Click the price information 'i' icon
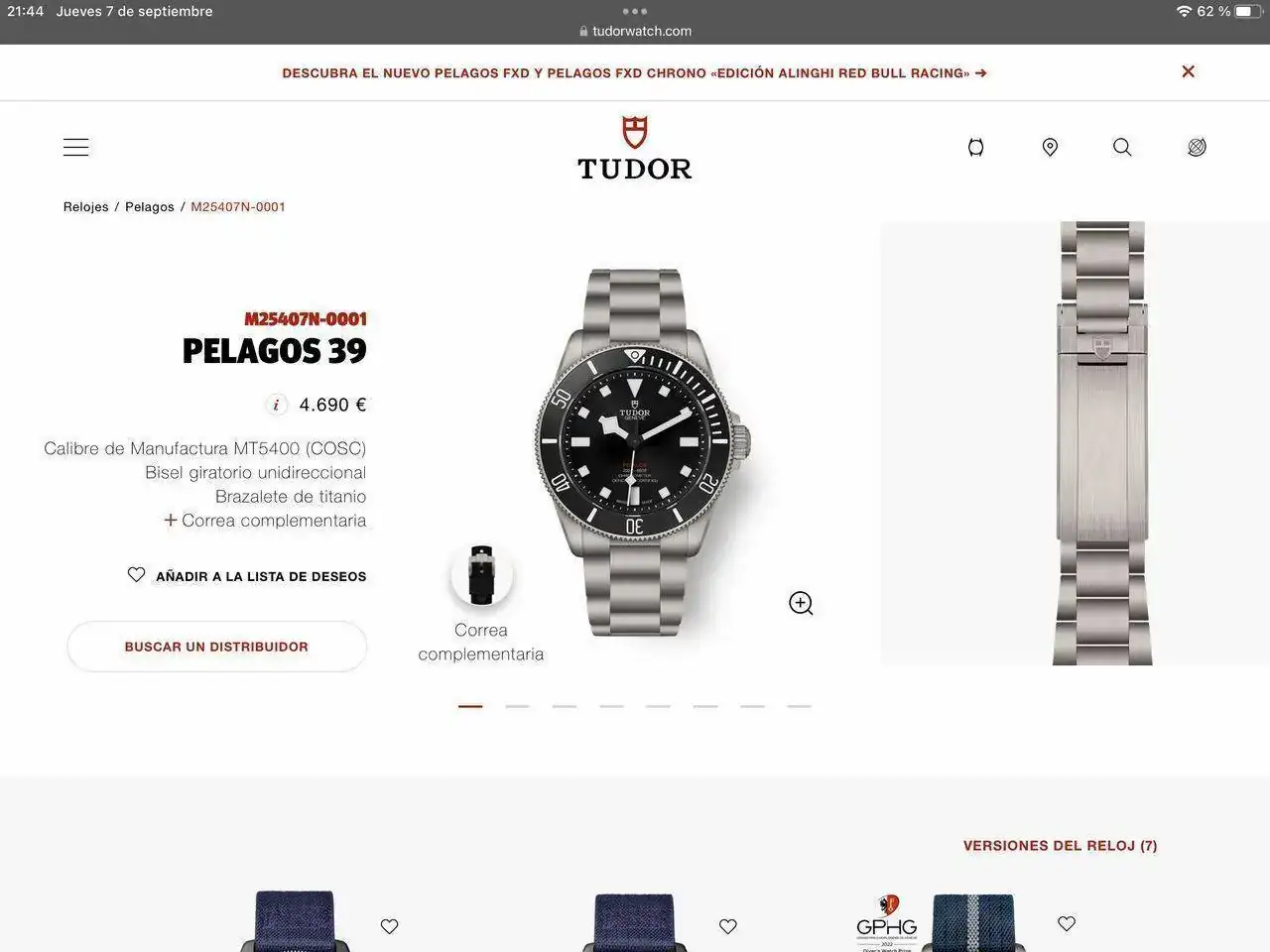Screen dimensions: 1270x952 (x=277, y=405)
